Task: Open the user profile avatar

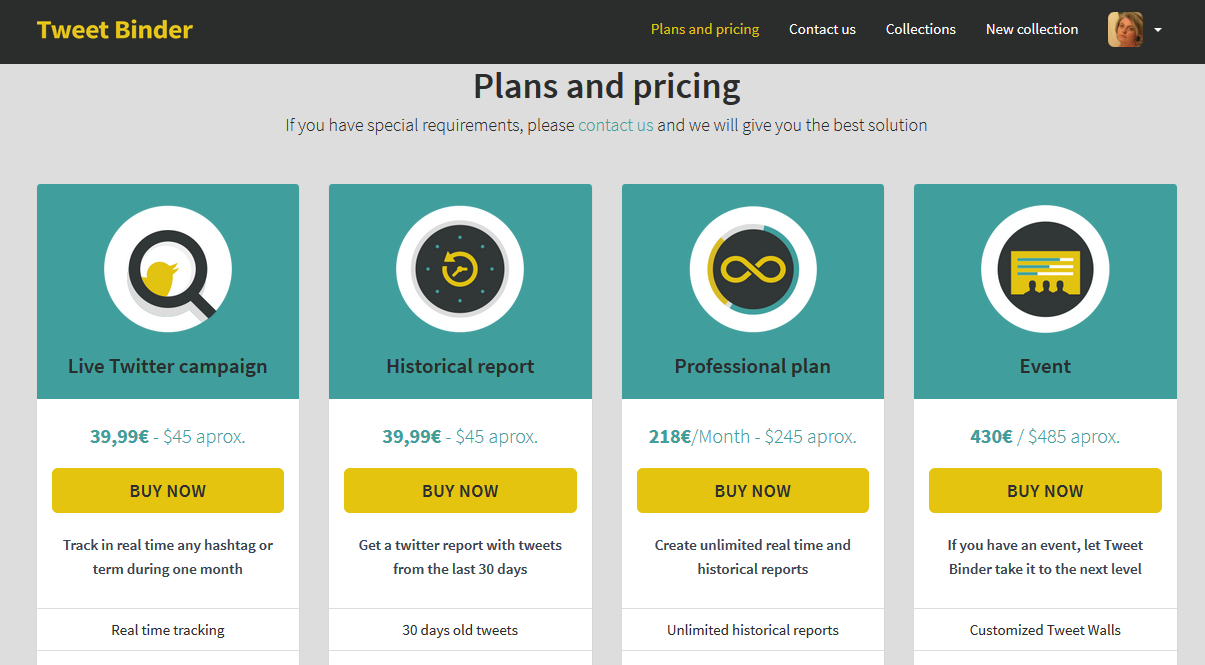Action: coord(1125,30)
